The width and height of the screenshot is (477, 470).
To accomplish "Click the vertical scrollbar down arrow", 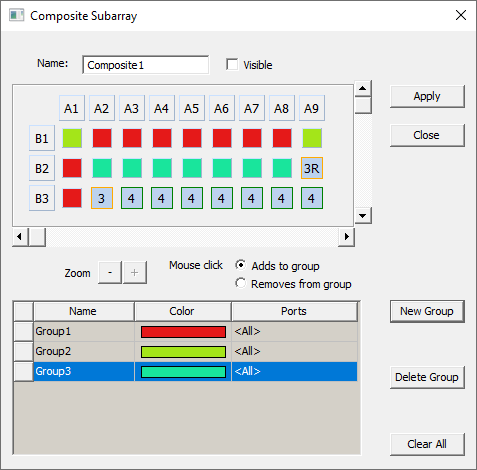I will [x=363, y=216].
